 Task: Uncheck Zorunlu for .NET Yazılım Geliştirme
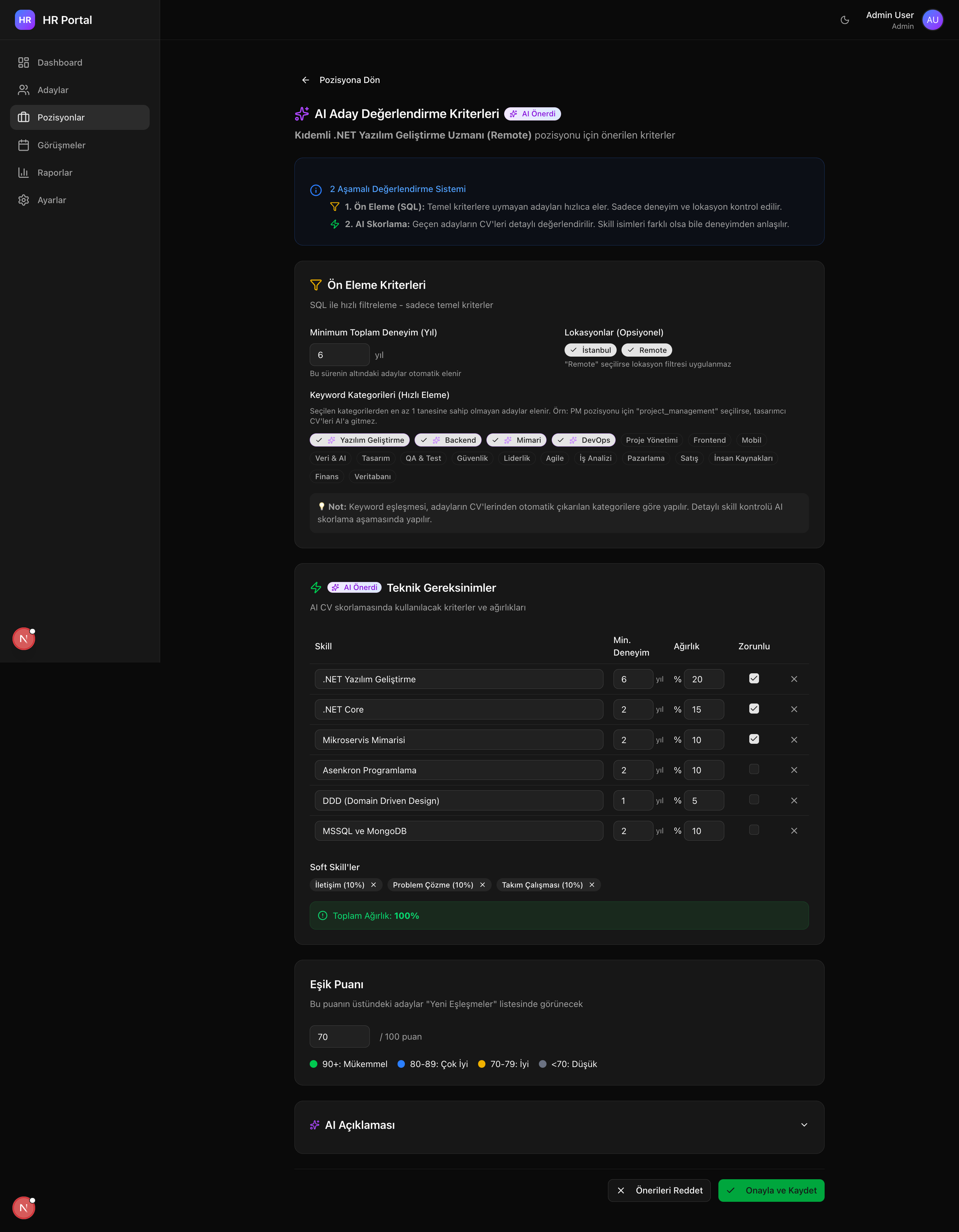(x=754, y=679)
